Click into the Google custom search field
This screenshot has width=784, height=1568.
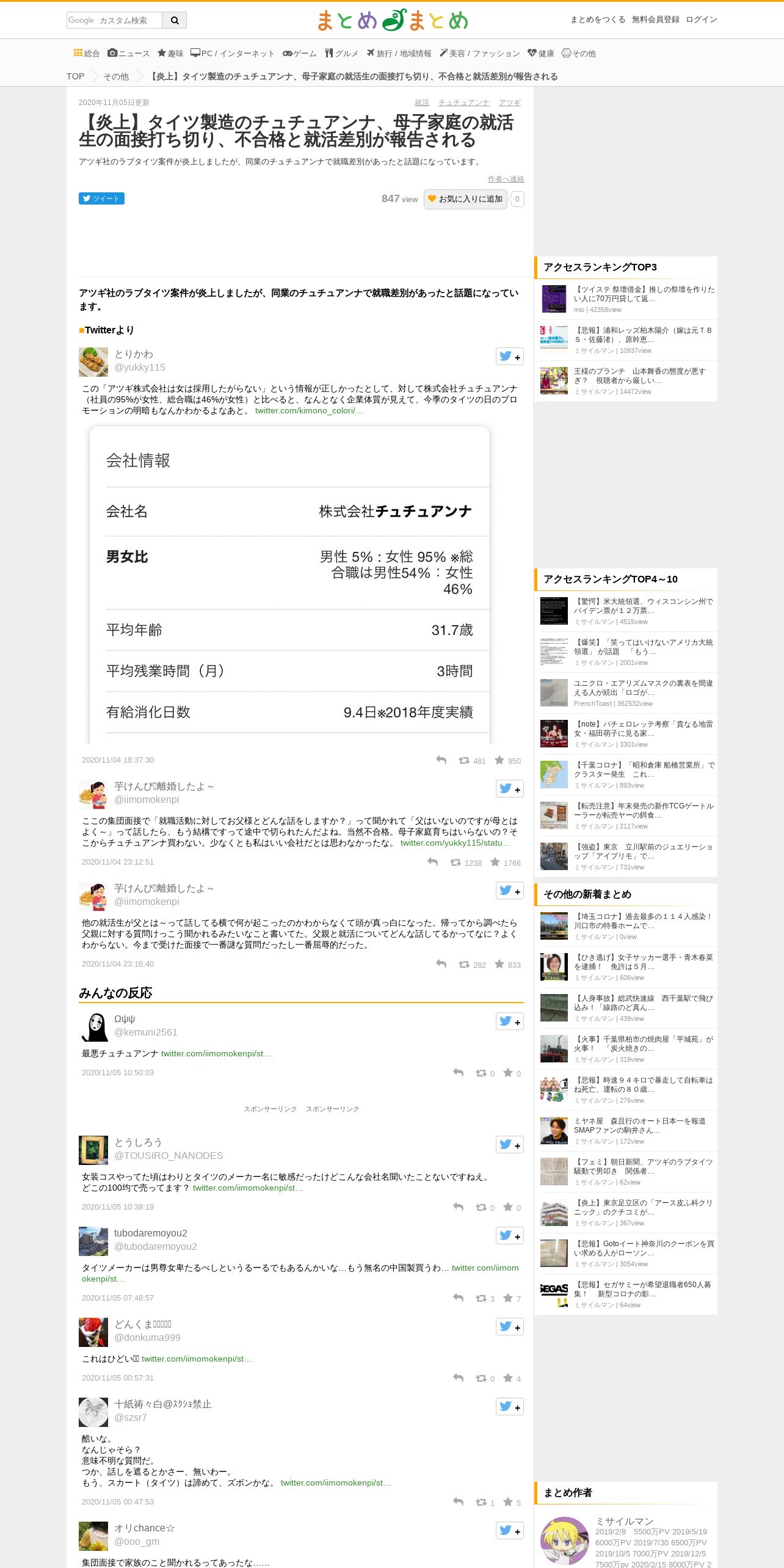(x=114, y=20)
